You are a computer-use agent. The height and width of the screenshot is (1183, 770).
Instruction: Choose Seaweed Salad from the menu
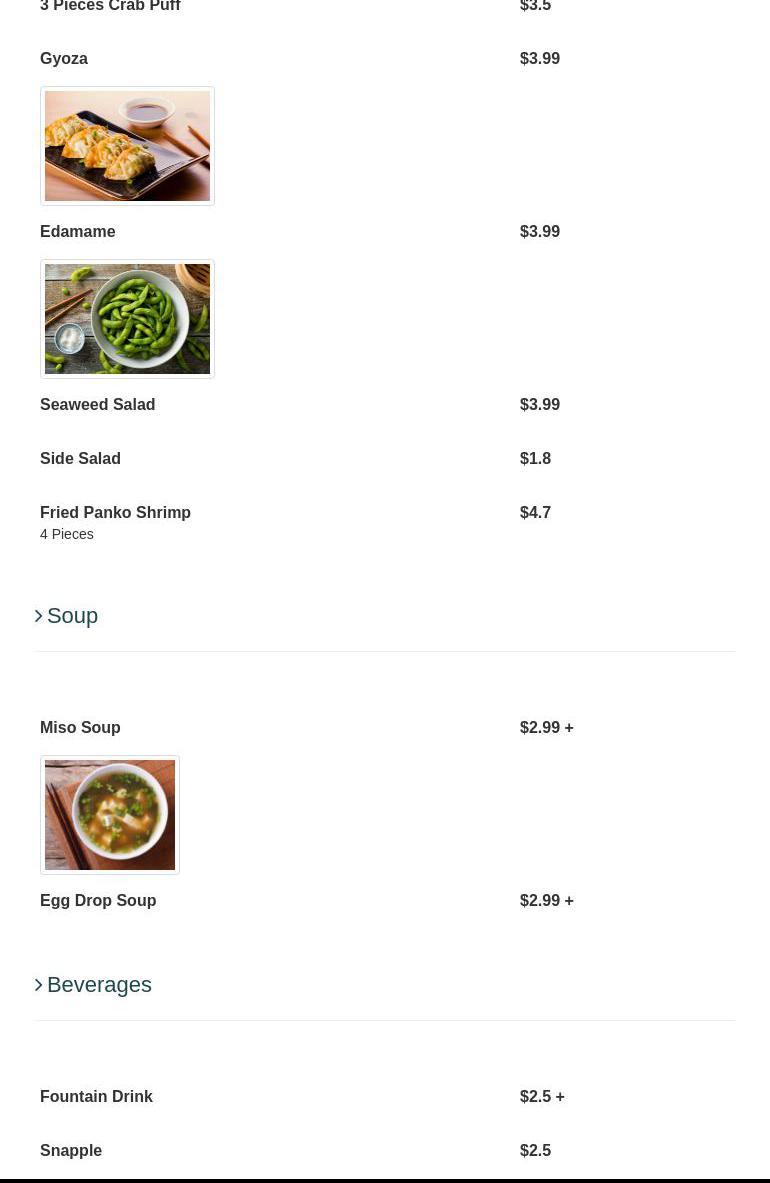(97, 405)
